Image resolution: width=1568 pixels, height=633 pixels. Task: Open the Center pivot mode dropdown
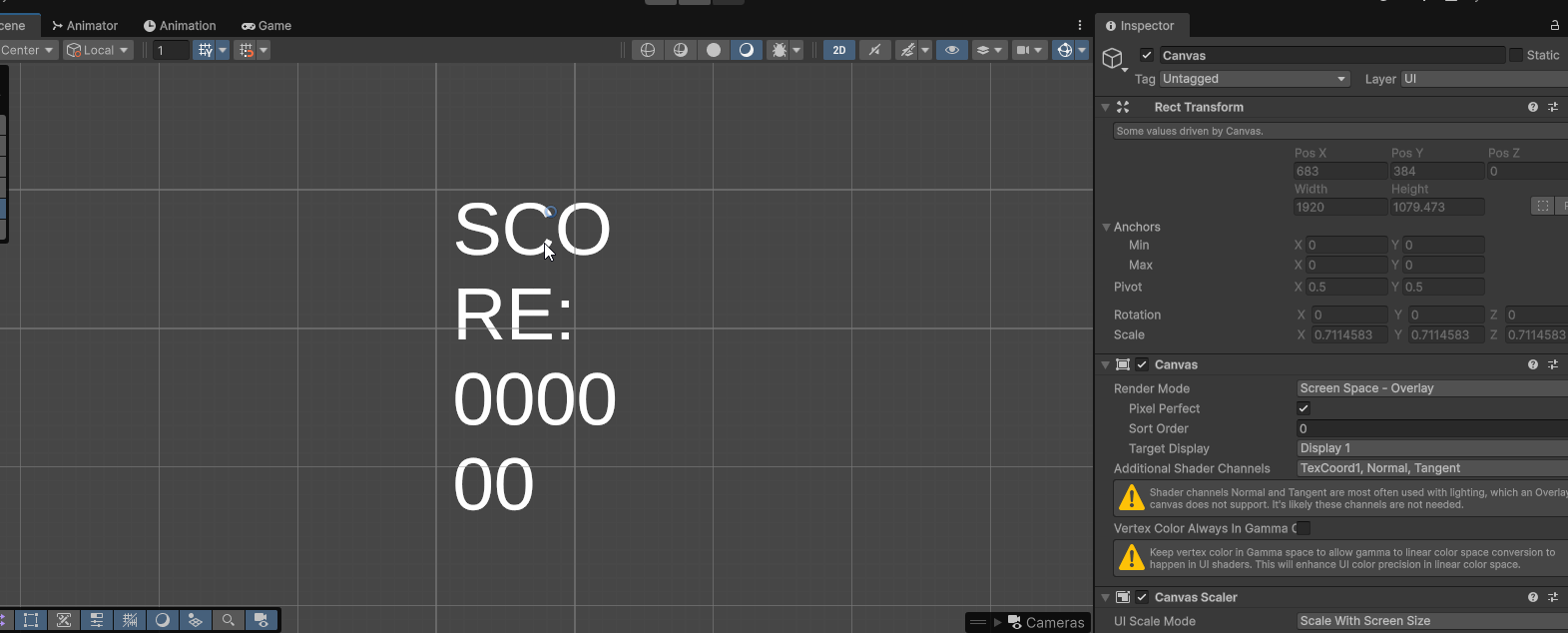click(27, 50)
